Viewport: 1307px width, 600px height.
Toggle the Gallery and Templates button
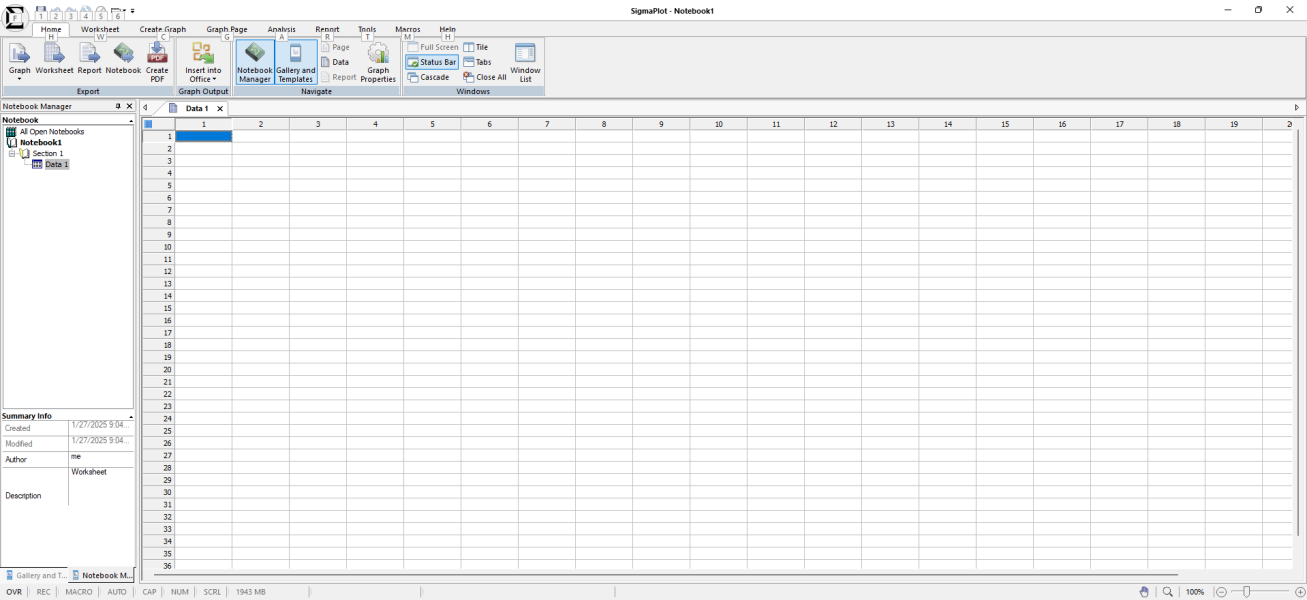[296, 61]
